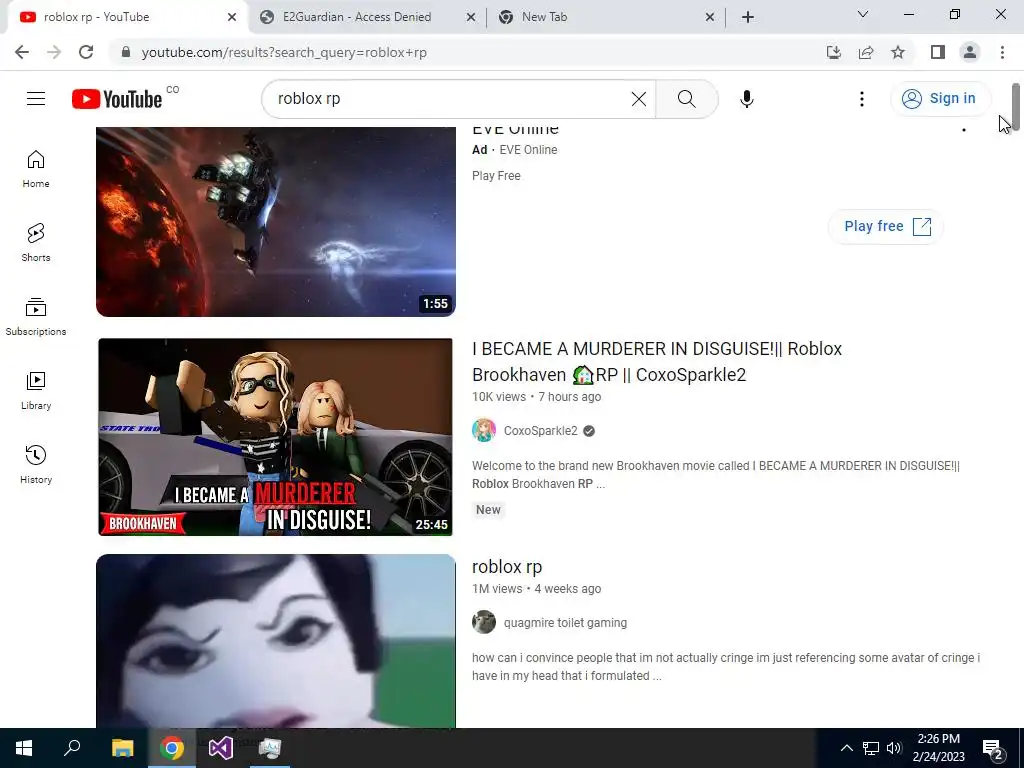
Task: Open Chrome's three-dot customize menu
Action: coord(1002,52)
